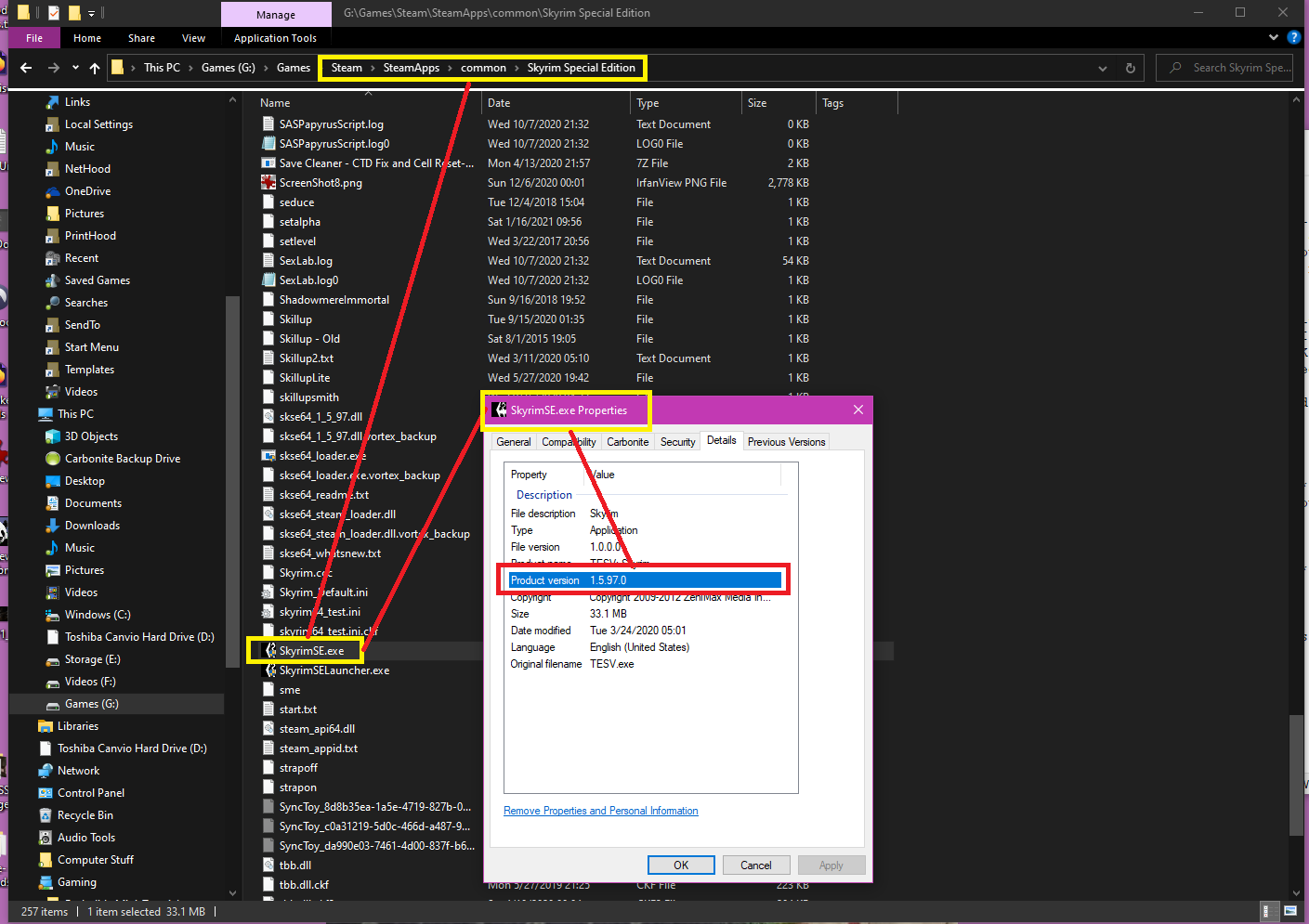
Task: Select the Original filename row in Details
Action: pyautogui.click(x=645, y=664)
